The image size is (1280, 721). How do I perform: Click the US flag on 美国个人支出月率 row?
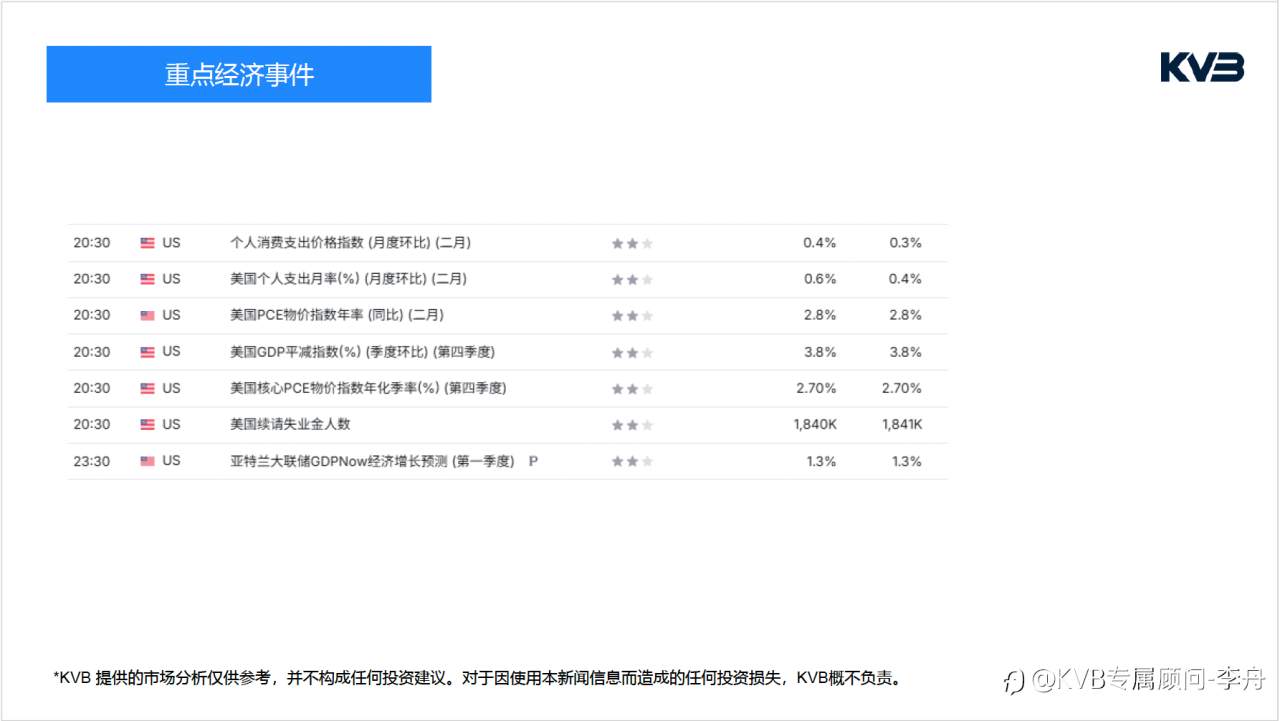tap(146, 279)
